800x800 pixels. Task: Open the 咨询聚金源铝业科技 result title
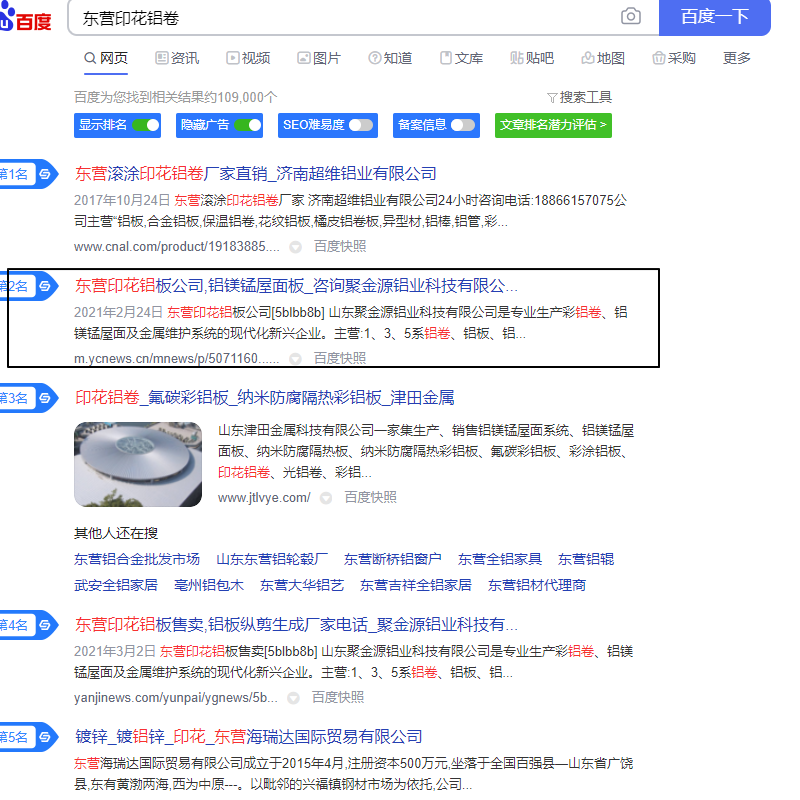click(x=296, y=286)
